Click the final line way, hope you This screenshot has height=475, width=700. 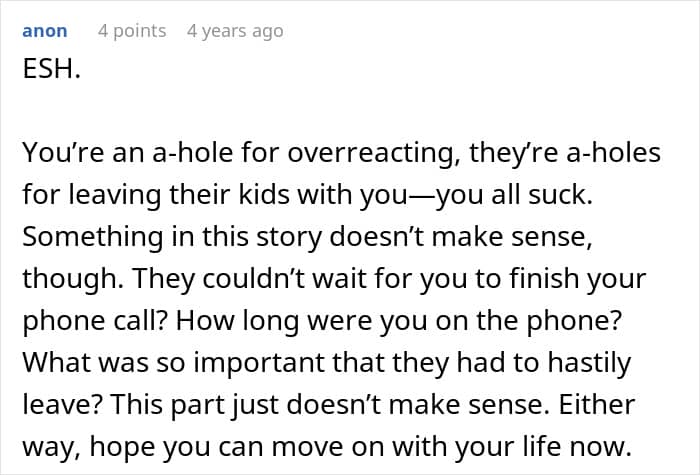pyautogui.click(x=327, y=446)
